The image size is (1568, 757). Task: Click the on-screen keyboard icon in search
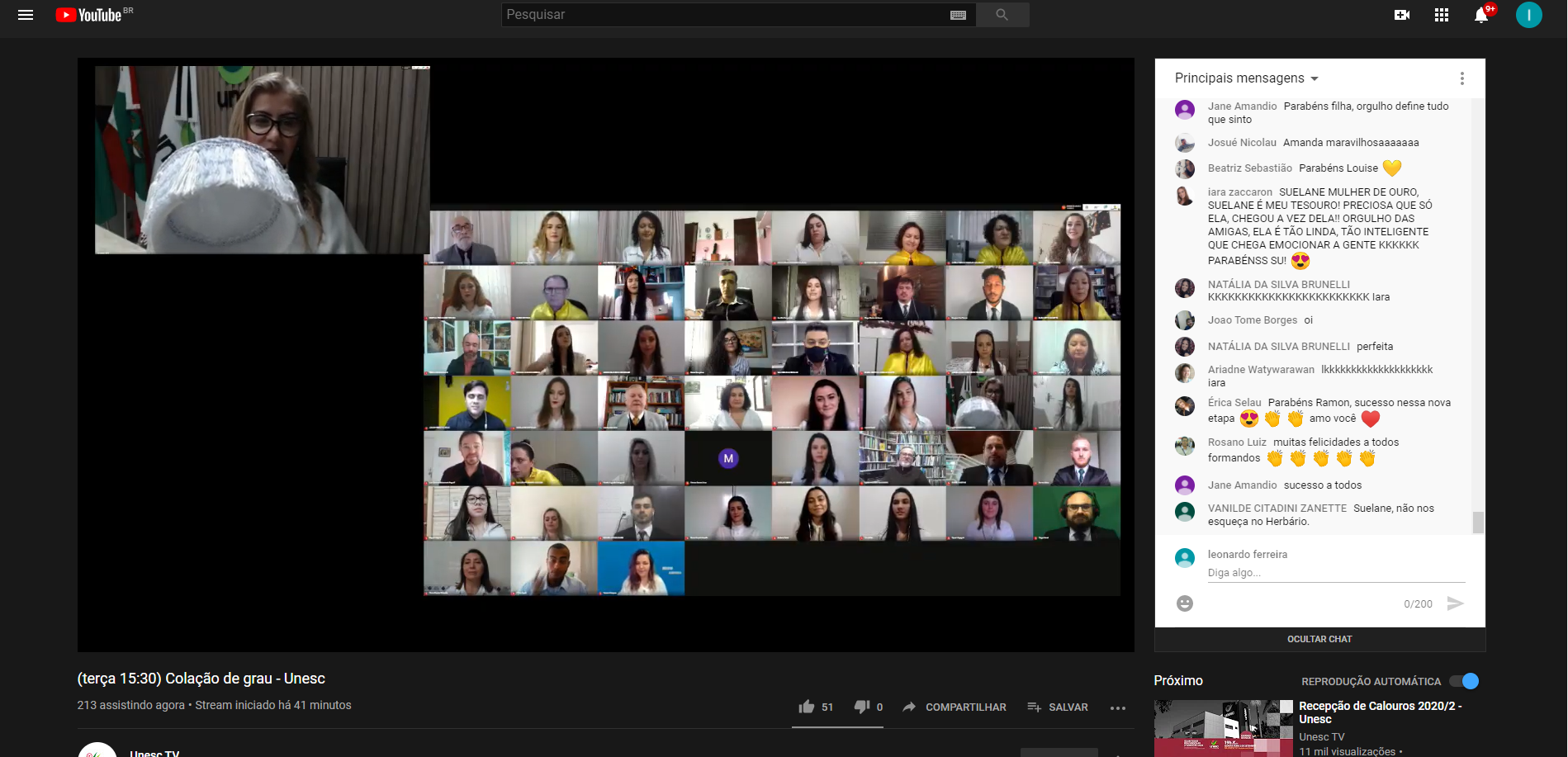(x=958, y=15)
